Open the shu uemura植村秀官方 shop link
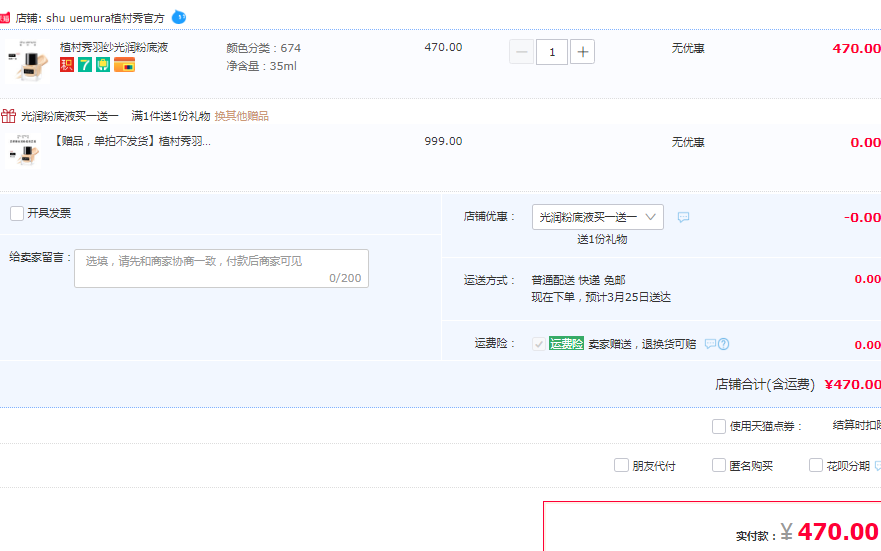Image resolution: width=881 pixels, height=551 pixels. point(105,18)
